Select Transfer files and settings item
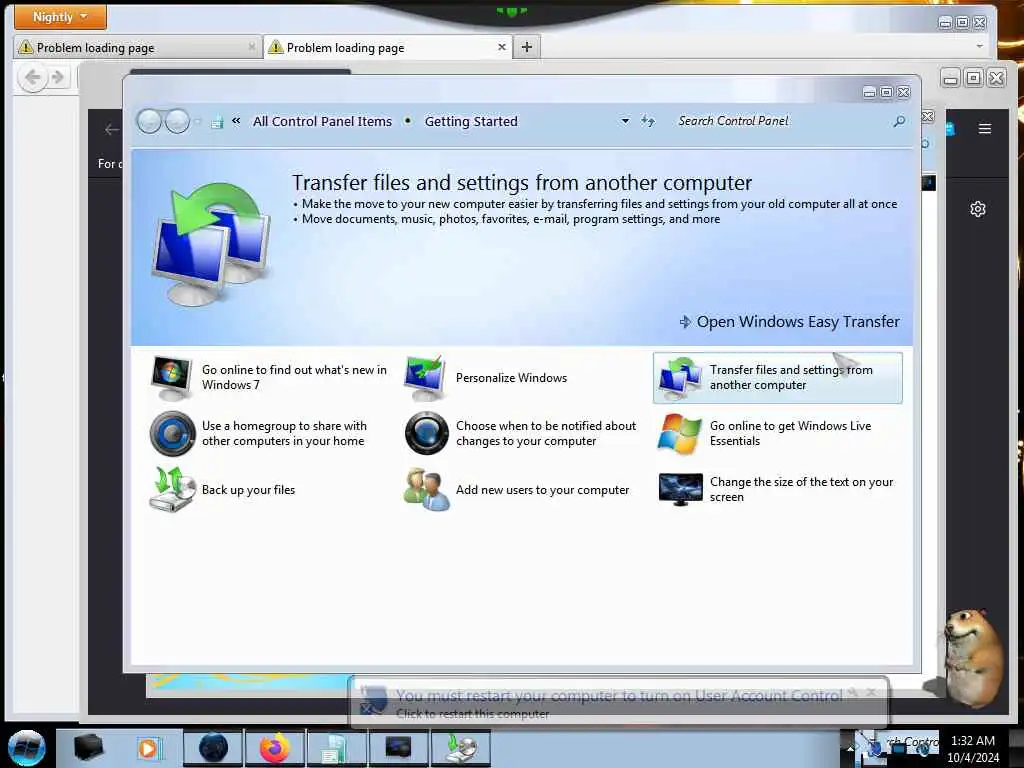 pyautogui.click(x=778, y=378)
